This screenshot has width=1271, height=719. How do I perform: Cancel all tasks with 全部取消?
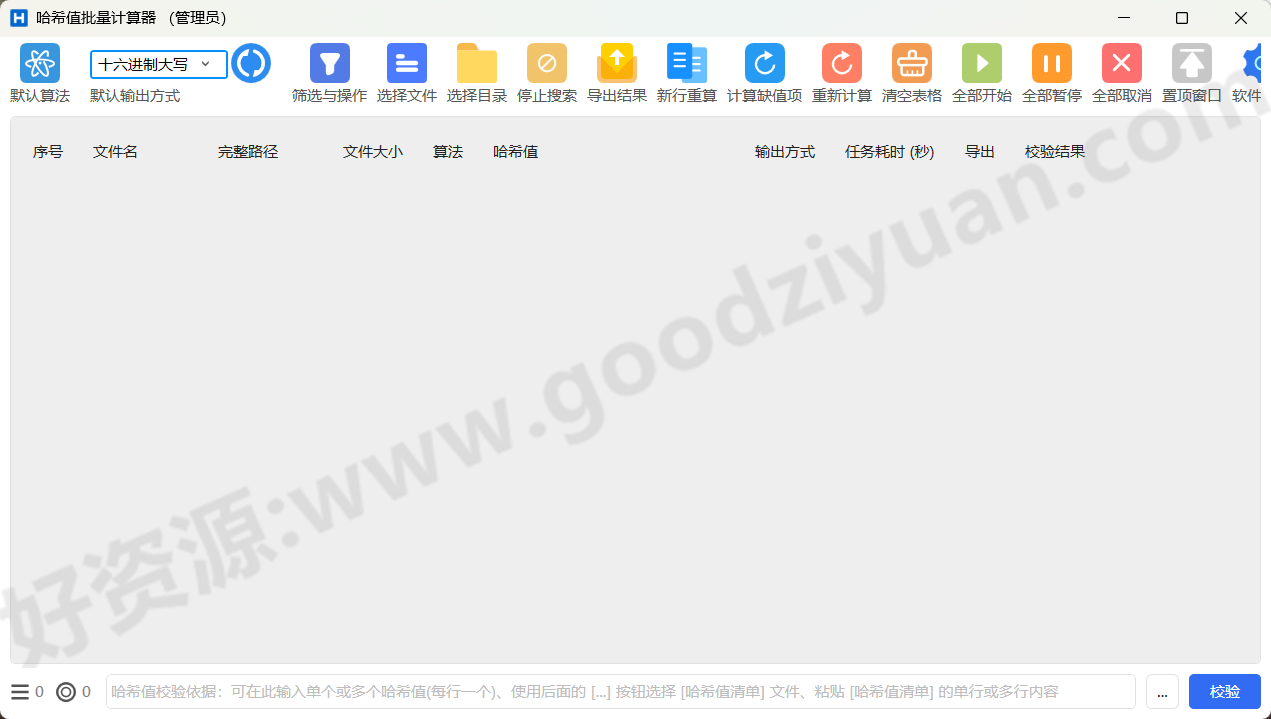click(1121, 63)
